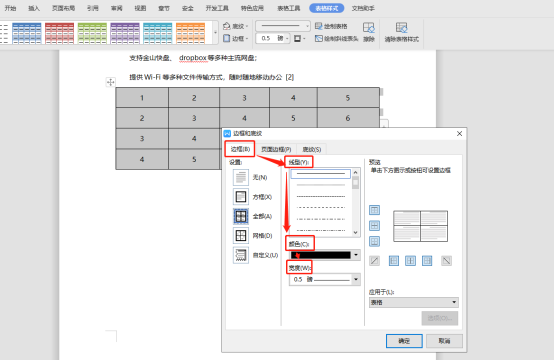The width and height of the screenshot is (554, 361).
Task: Apply the purple table style thumbnail
Action: click(125, 33)
